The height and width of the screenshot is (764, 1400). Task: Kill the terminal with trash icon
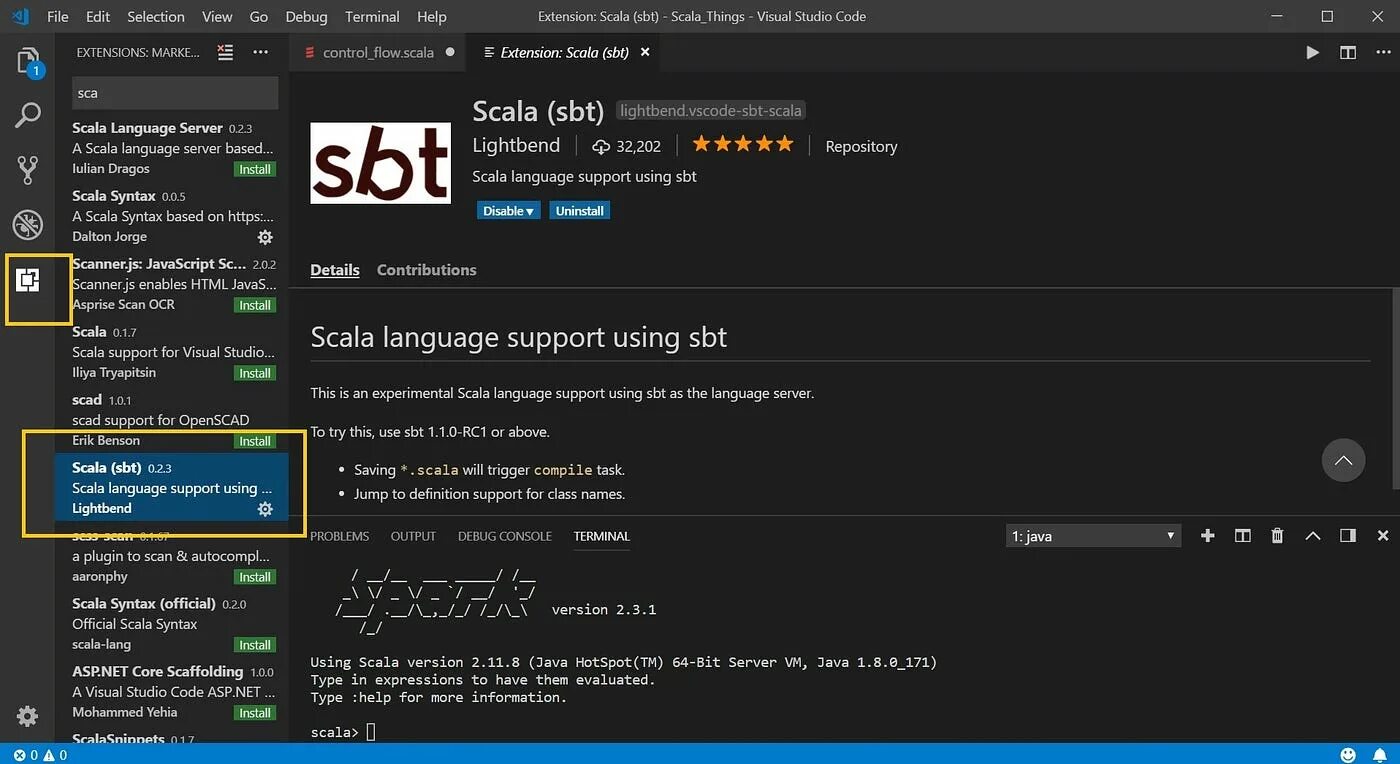1277,536
